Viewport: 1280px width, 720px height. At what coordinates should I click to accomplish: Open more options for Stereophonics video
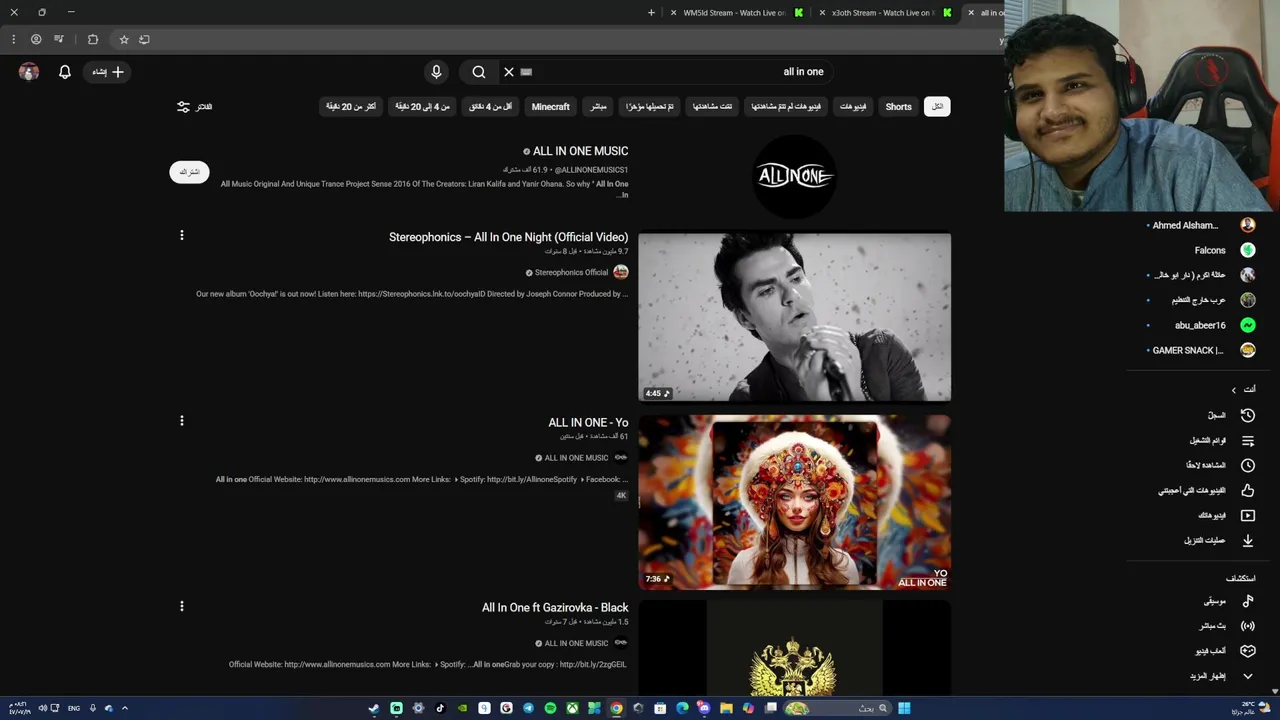pos(182,235)
